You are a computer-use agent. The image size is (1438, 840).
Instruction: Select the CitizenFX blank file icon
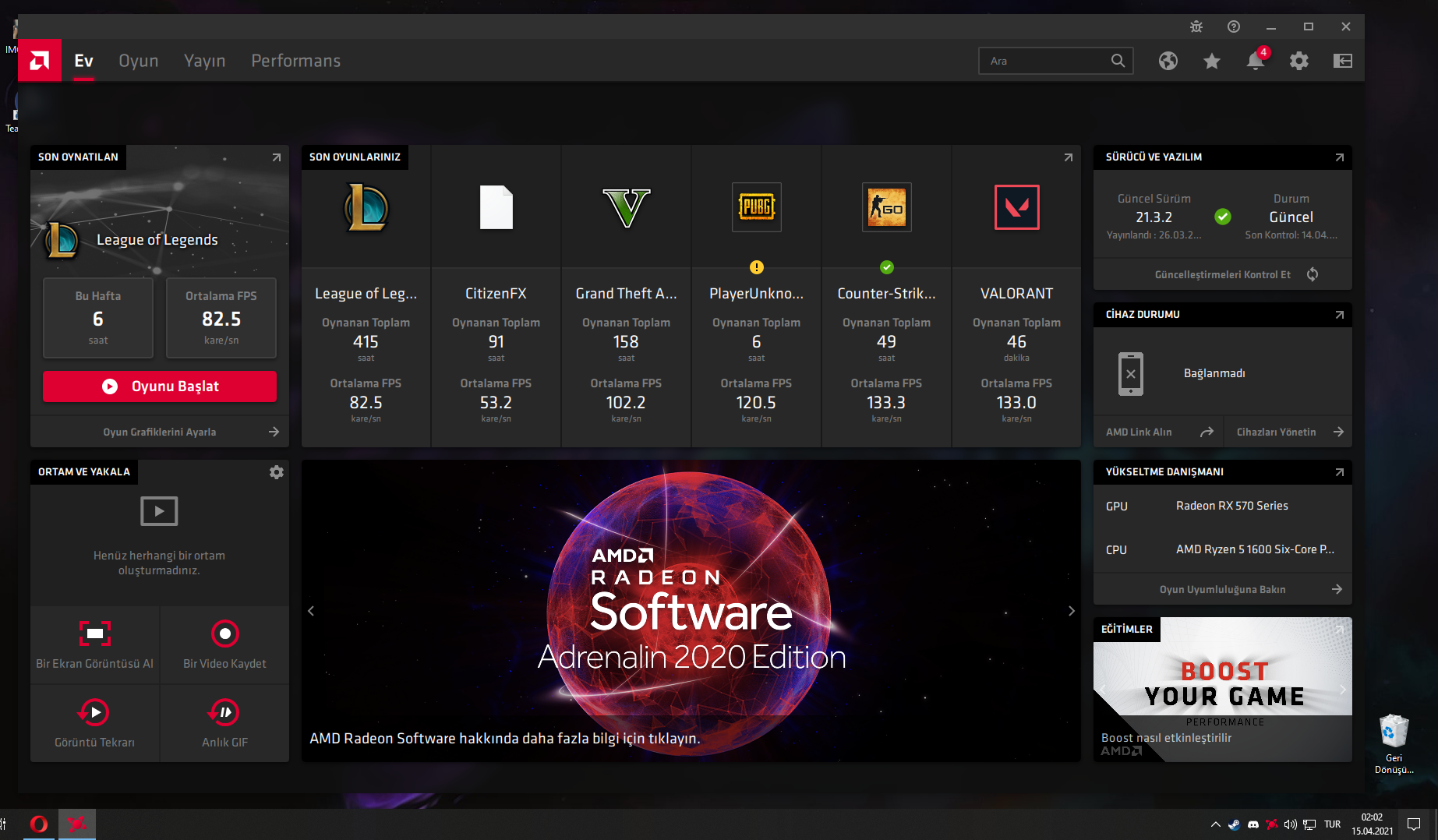tap(496, 207)
